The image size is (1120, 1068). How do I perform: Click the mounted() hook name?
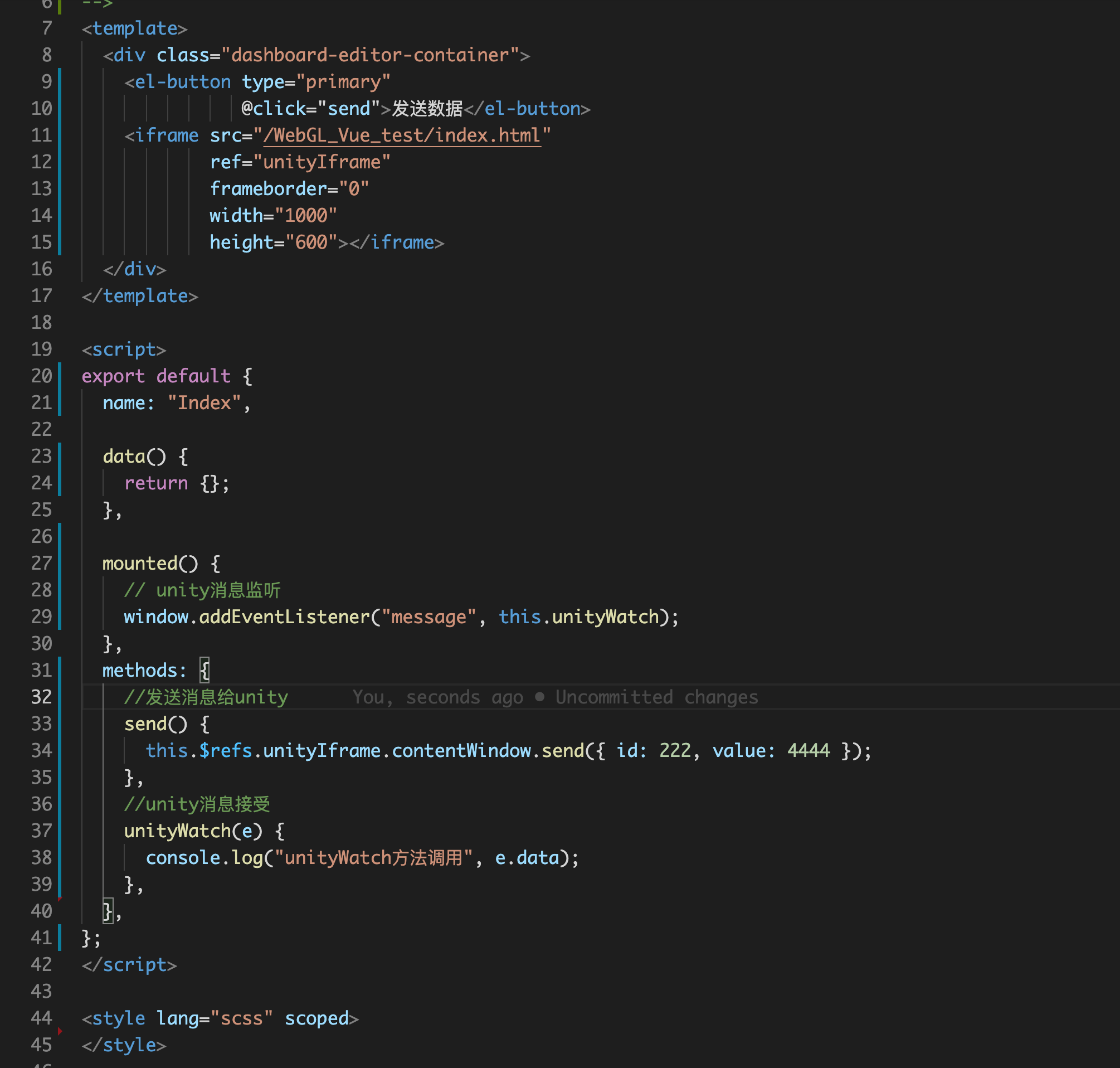pyautogui.click(x=140, y=564)
